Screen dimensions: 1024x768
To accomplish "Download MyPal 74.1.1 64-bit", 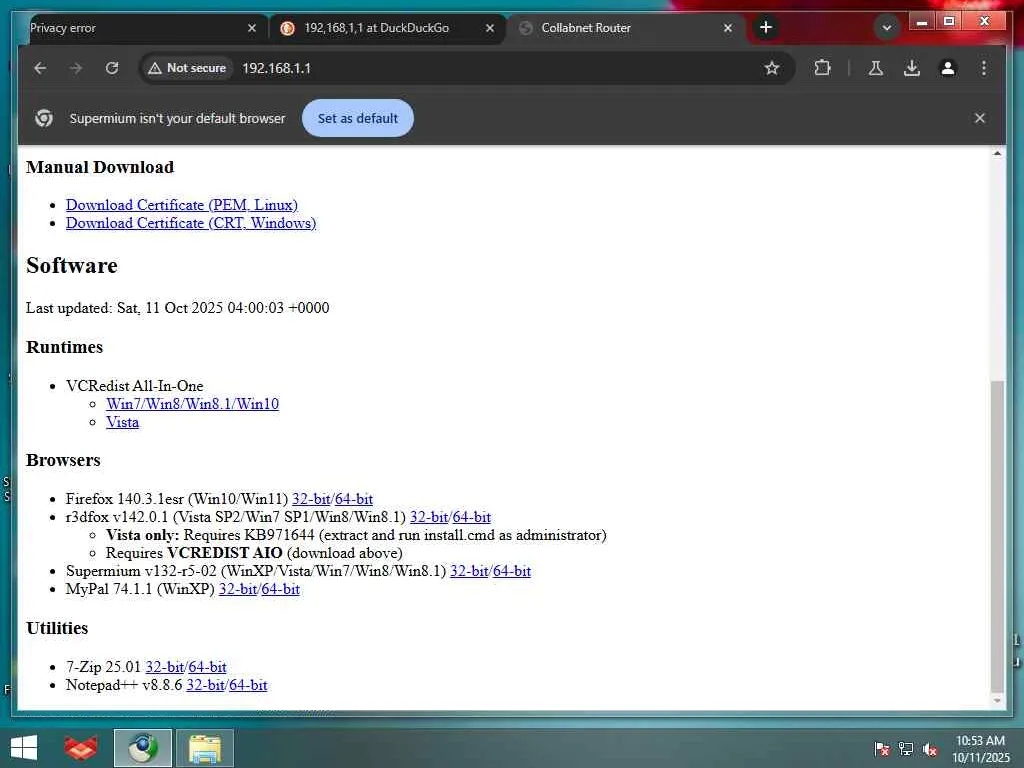I will [x=281, y=589].
